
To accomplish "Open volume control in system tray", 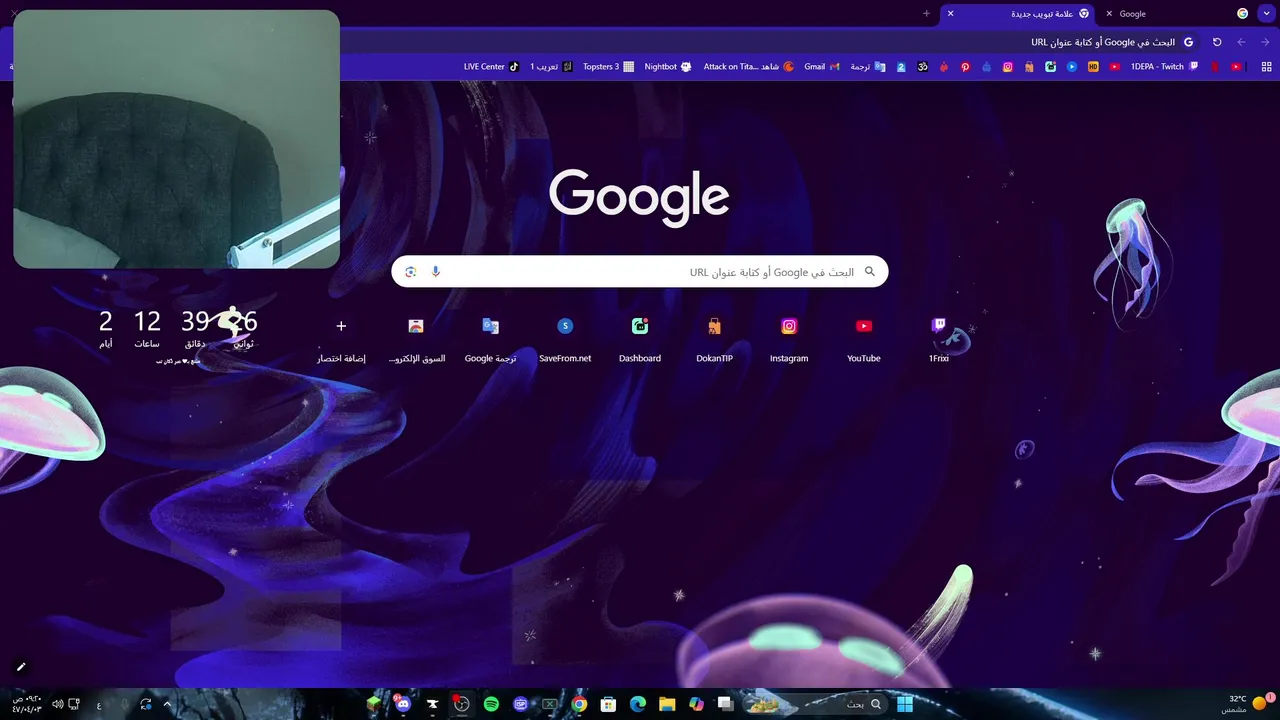I will click(x=57, y=704).
